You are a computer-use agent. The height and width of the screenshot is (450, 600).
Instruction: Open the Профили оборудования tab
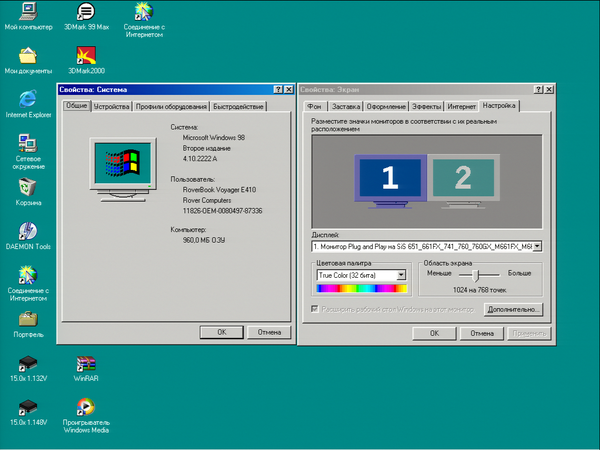tap(171, 107)
